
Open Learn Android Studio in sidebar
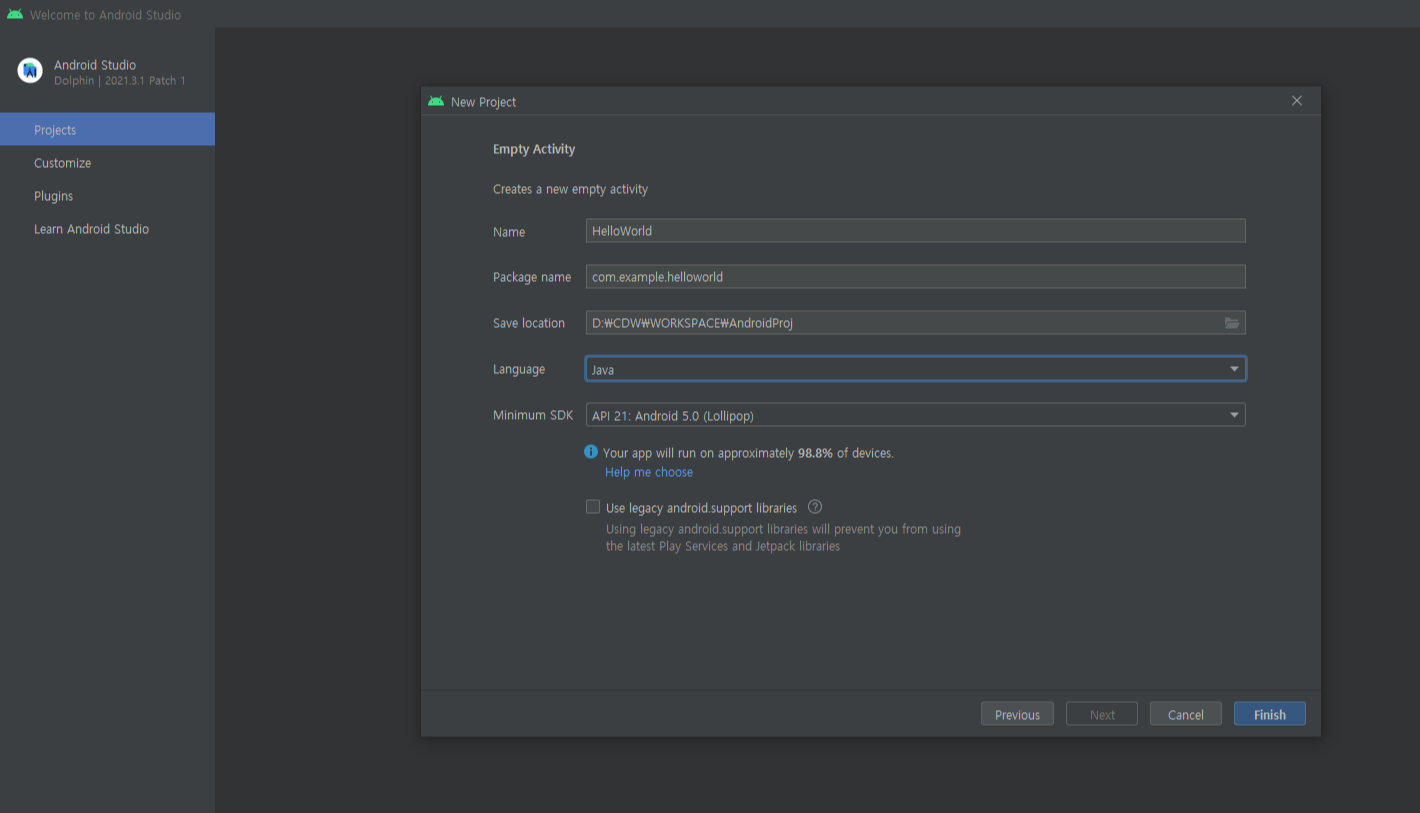click(107, 229)
